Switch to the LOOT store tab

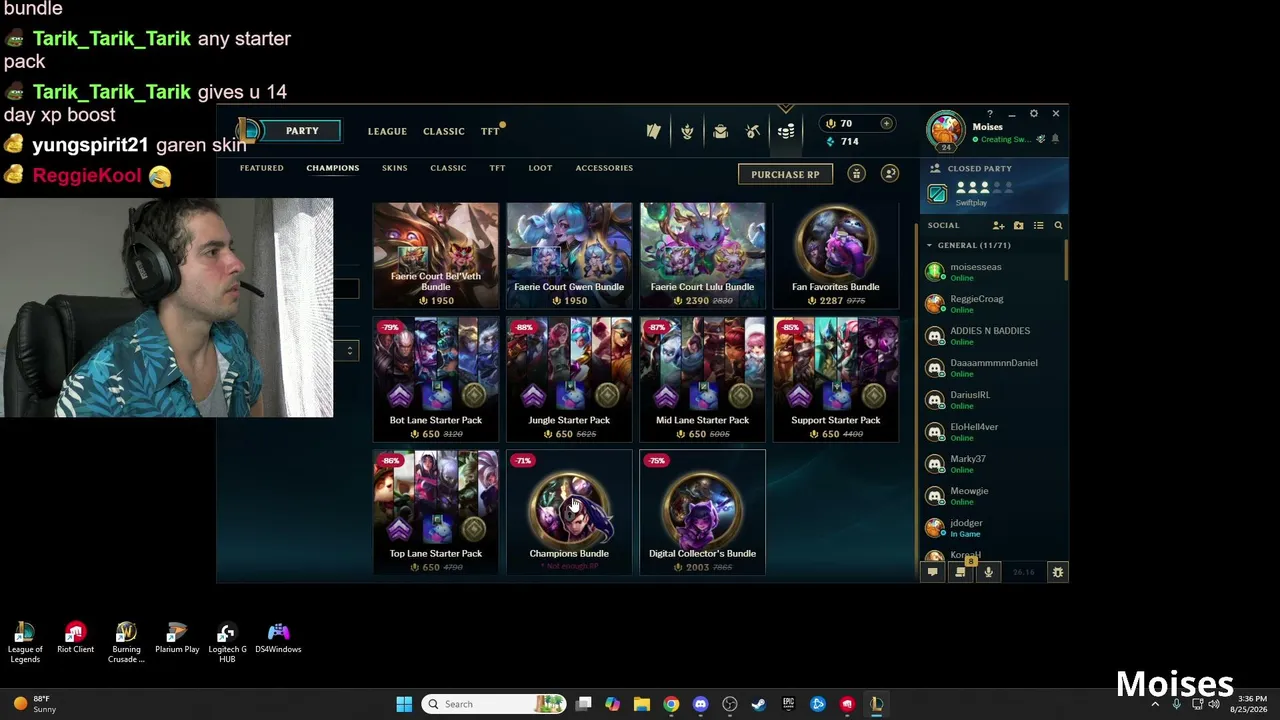tap(540, 168)
